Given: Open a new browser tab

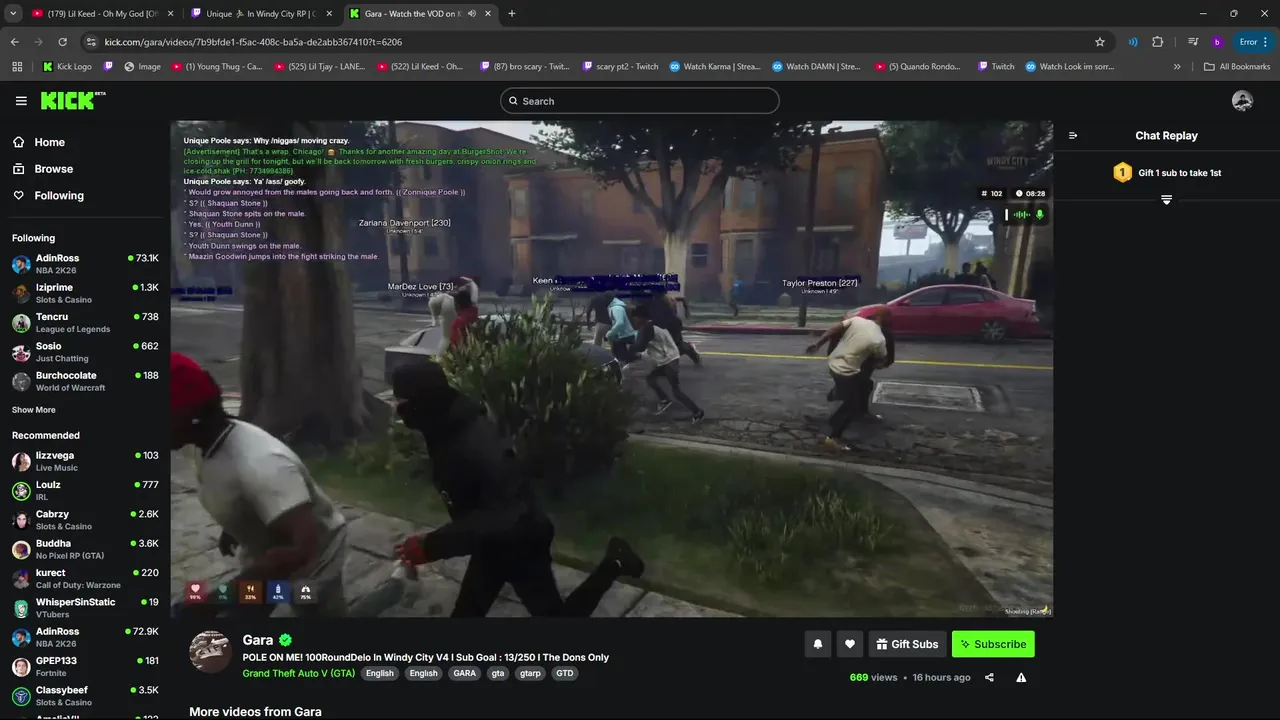Looking at the screenshot, I should (511, 14).
